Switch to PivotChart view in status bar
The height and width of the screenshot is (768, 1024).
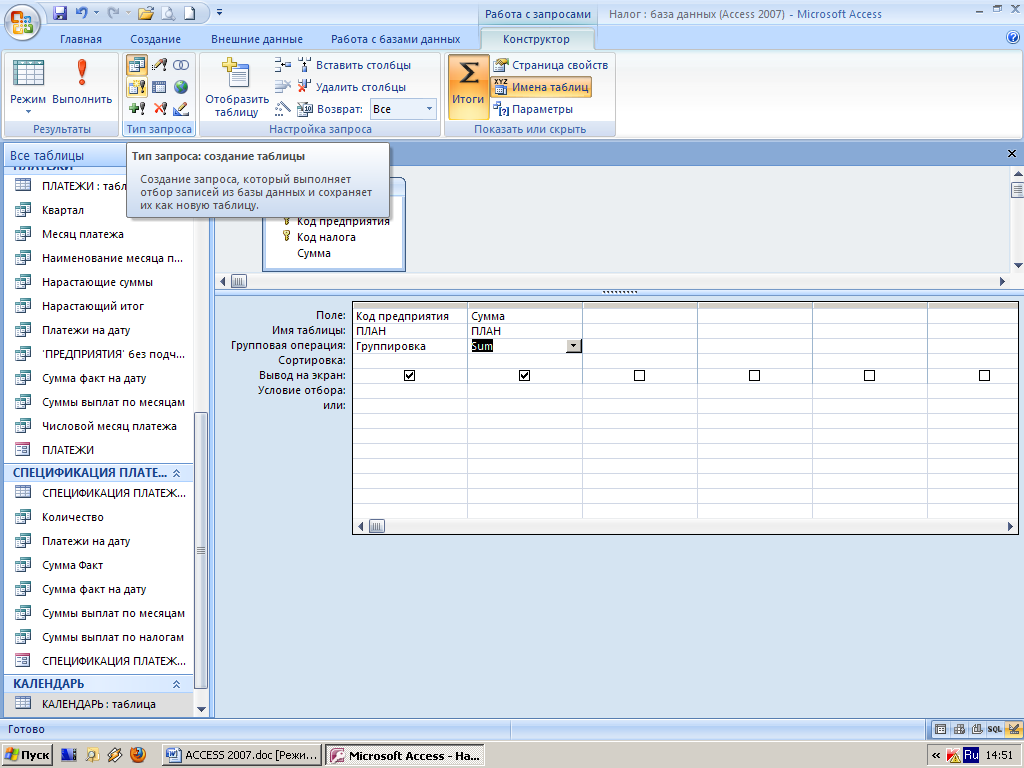point(977,729)
